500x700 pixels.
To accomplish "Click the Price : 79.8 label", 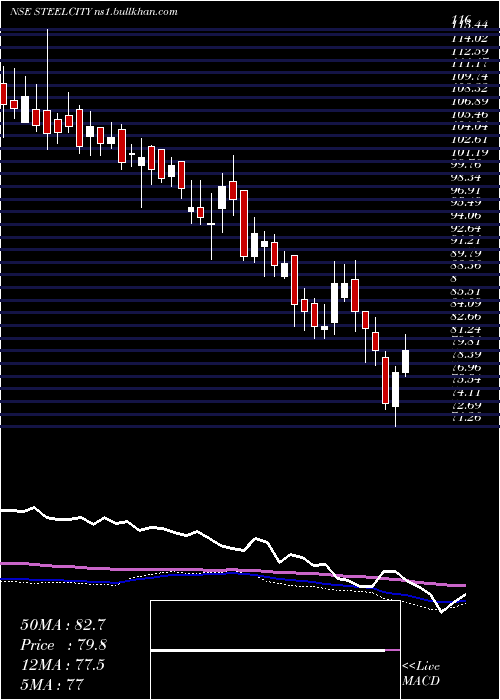I will click(x=63, y=645).
